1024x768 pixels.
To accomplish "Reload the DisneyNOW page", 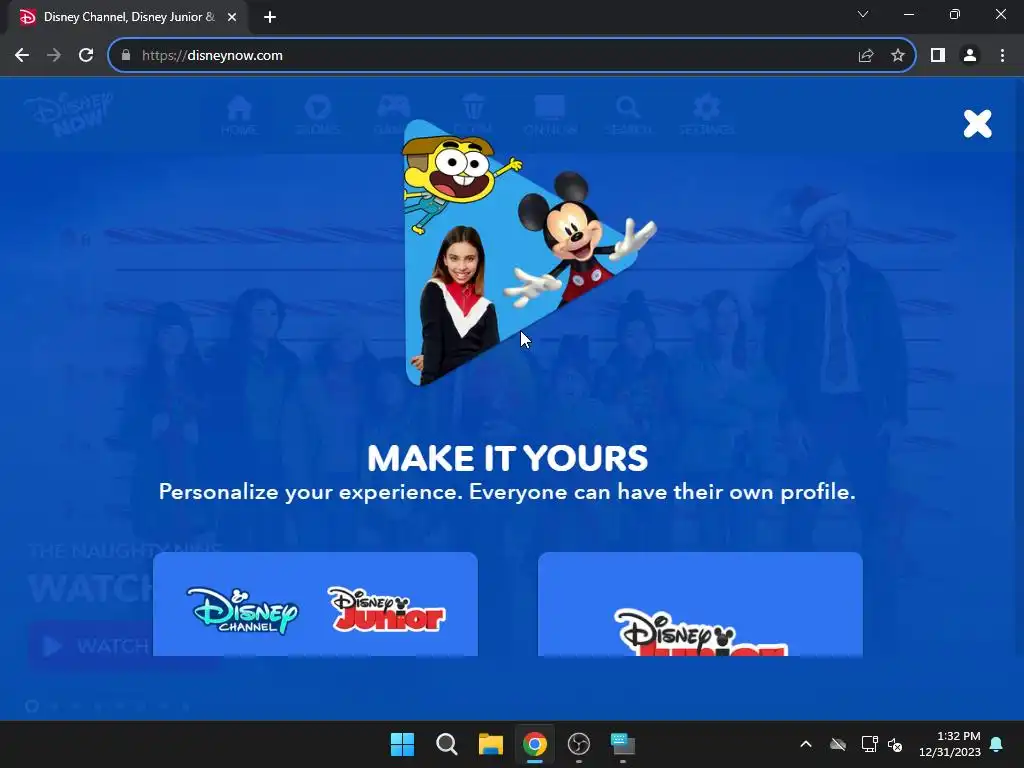I will pyautogui.click(x=86, y=56).
